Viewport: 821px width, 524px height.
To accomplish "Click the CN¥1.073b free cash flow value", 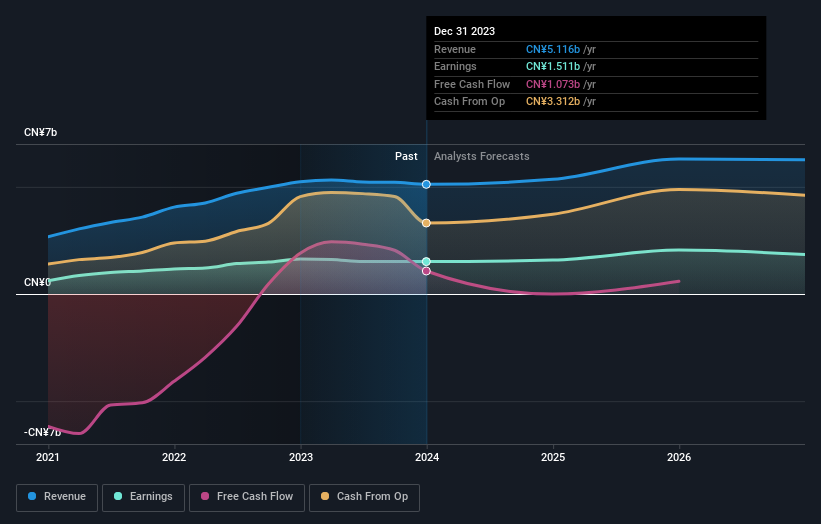I will coord(553,84).
